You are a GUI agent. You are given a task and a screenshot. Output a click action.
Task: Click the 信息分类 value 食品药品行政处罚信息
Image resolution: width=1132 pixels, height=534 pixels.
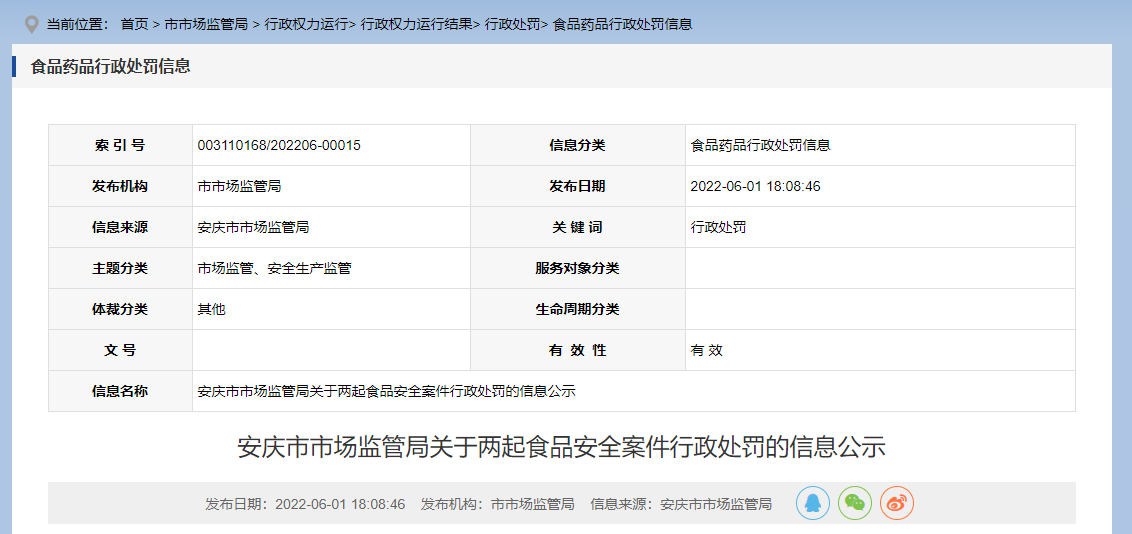pyautogui.click(x=760, y=145)
